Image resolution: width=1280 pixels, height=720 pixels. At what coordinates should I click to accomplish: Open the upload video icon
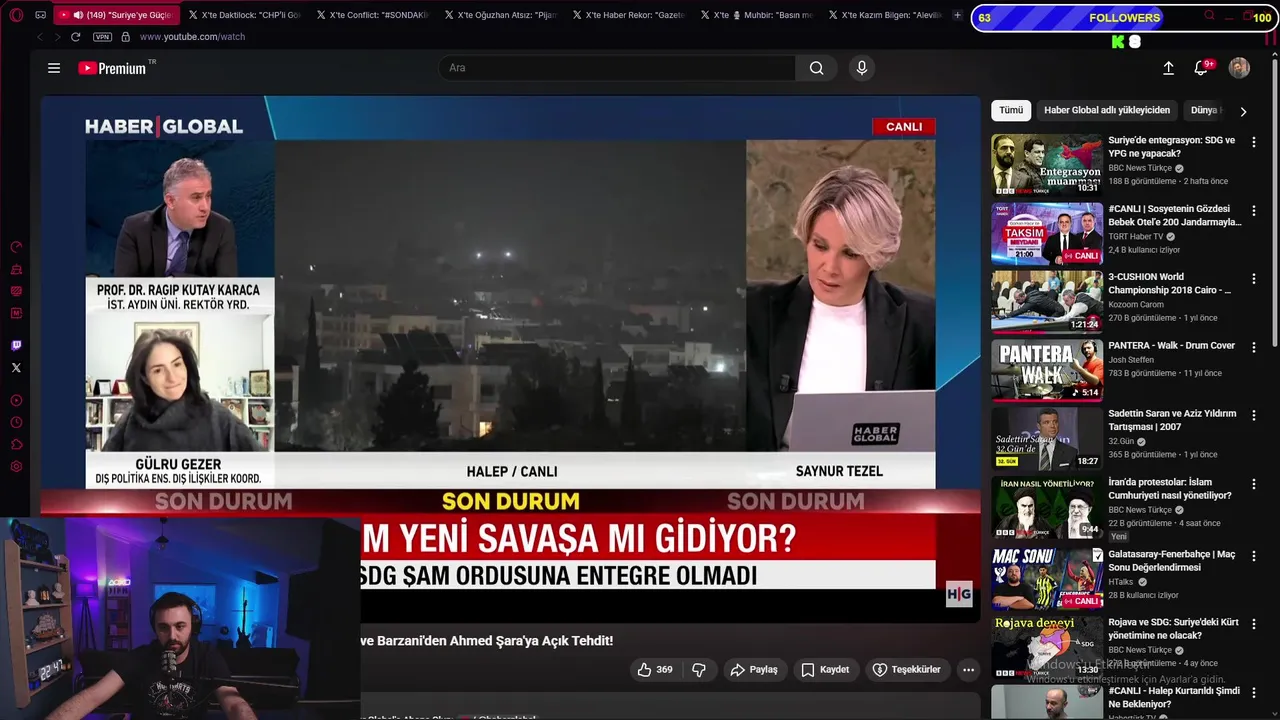(1168, 68)
